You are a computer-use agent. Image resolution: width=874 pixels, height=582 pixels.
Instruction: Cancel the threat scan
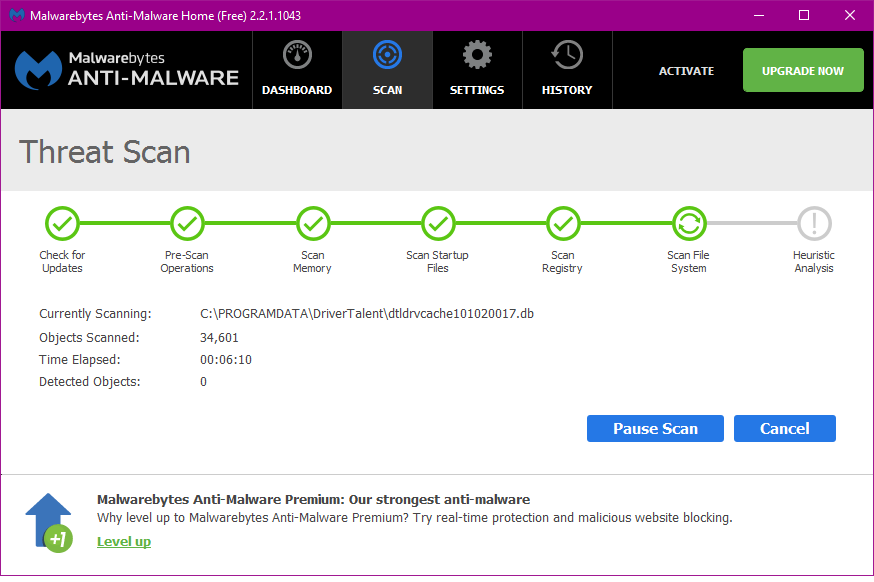click(x=785, y=429)
